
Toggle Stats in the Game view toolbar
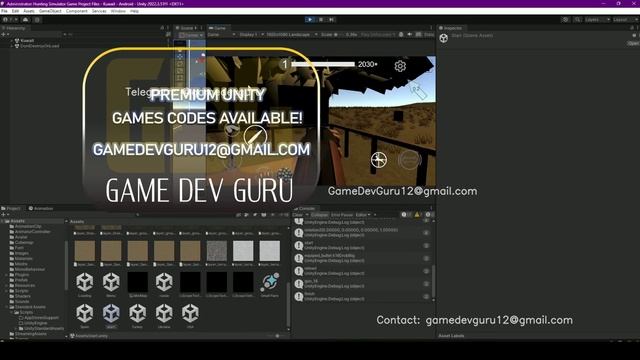tap(429, 35)
